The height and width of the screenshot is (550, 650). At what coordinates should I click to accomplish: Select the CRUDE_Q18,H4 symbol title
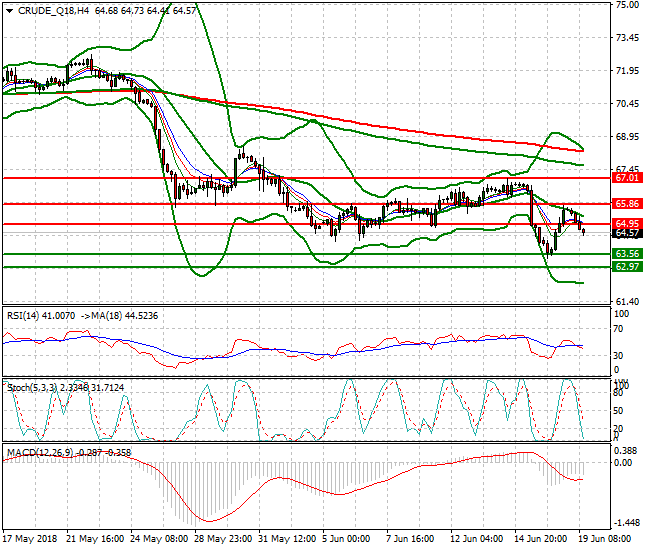pos(53,11)
